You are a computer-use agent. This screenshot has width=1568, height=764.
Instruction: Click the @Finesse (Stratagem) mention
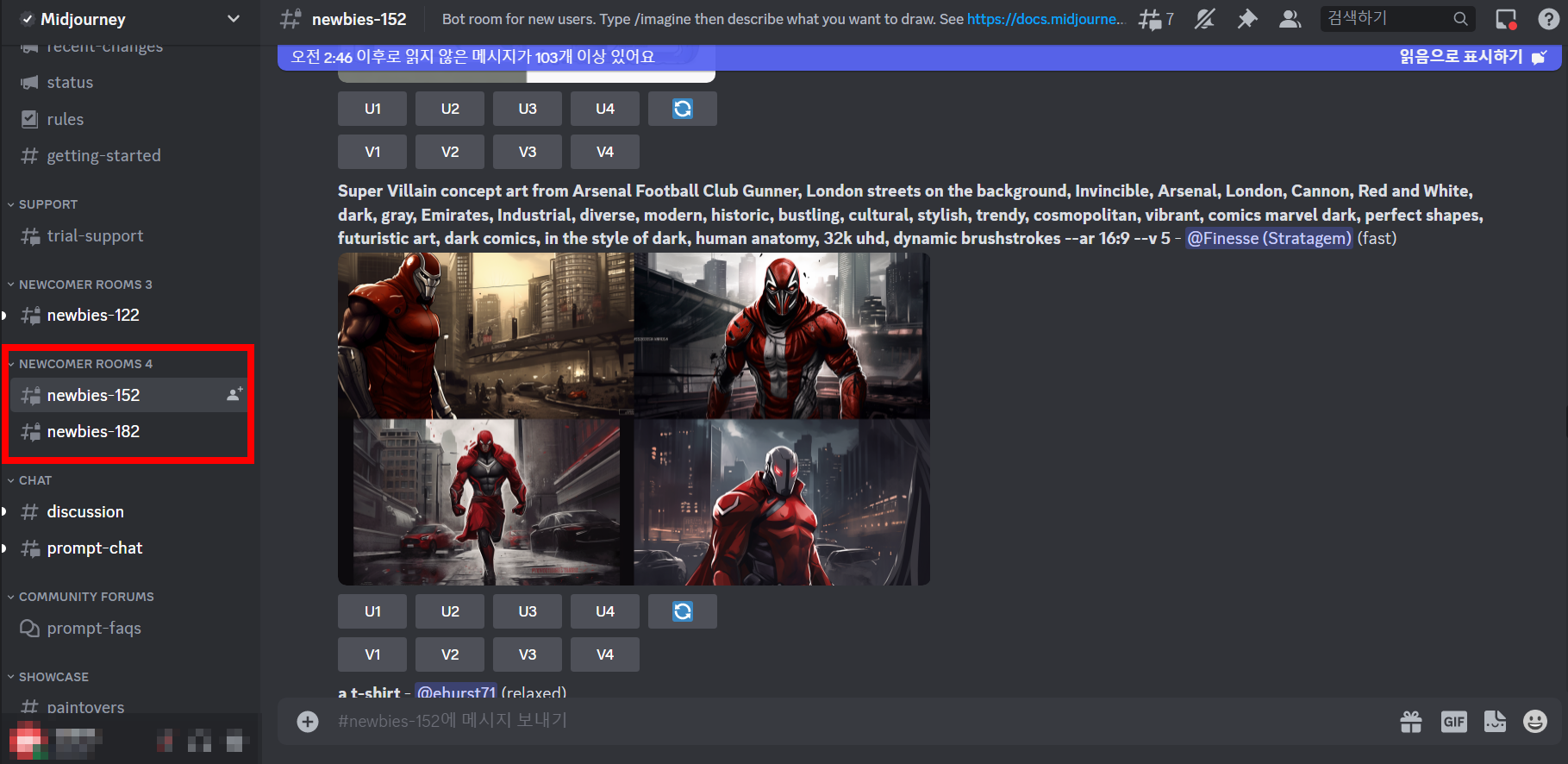click(1269, 238)
